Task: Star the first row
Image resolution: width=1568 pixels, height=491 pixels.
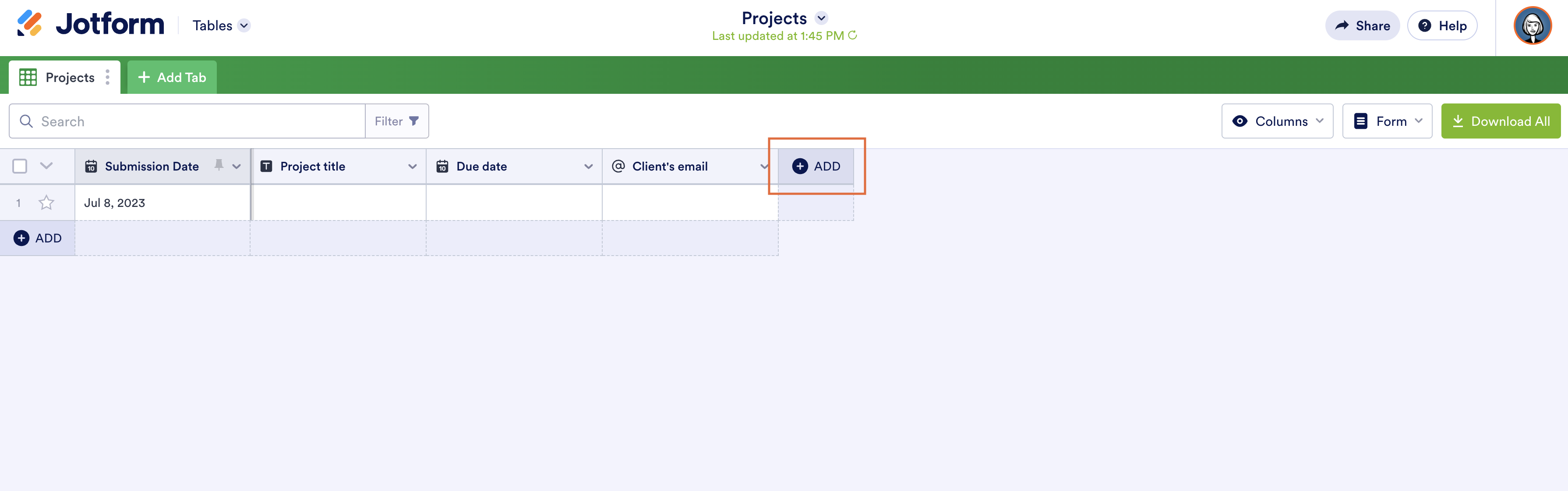Action: tap(47, 203)
